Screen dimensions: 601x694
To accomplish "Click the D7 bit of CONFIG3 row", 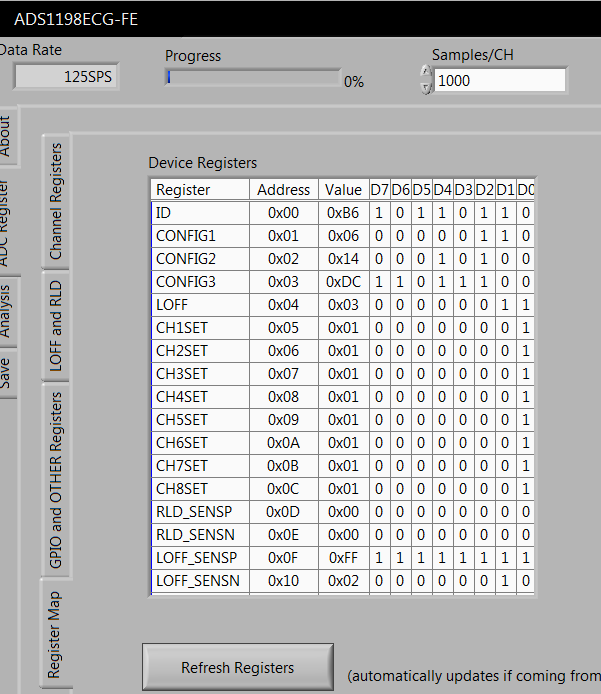I will (379, 282).
